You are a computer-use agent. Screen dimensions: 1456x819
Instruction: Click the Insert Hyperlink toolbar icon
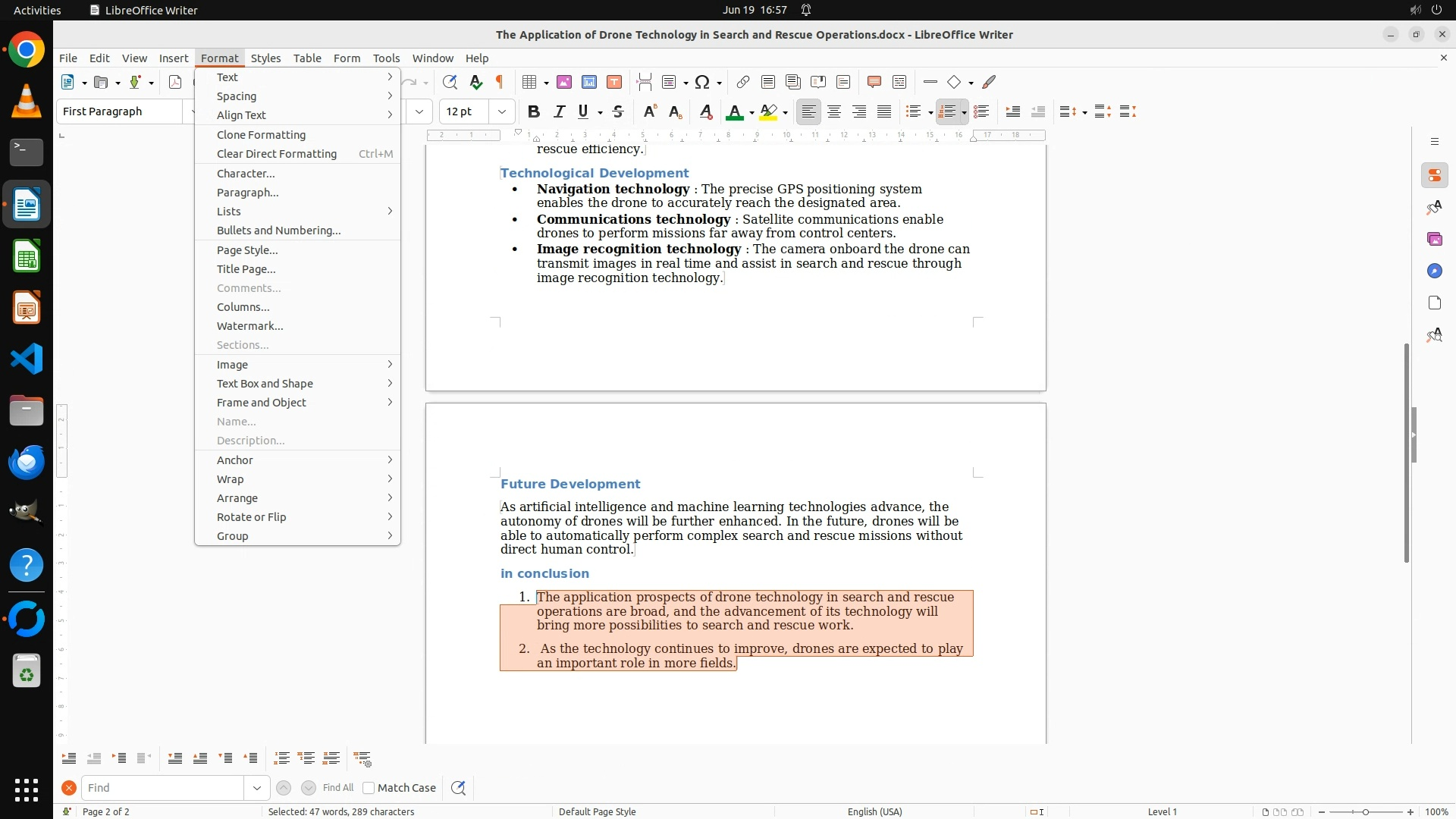[x=743, y=82]
